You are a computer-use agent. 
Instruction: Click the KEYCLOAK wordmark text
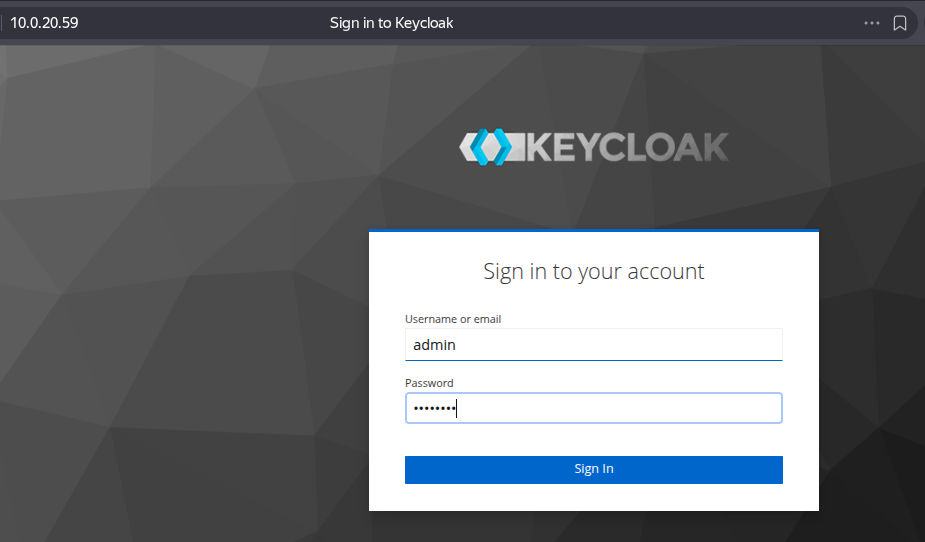pos(625,148)
